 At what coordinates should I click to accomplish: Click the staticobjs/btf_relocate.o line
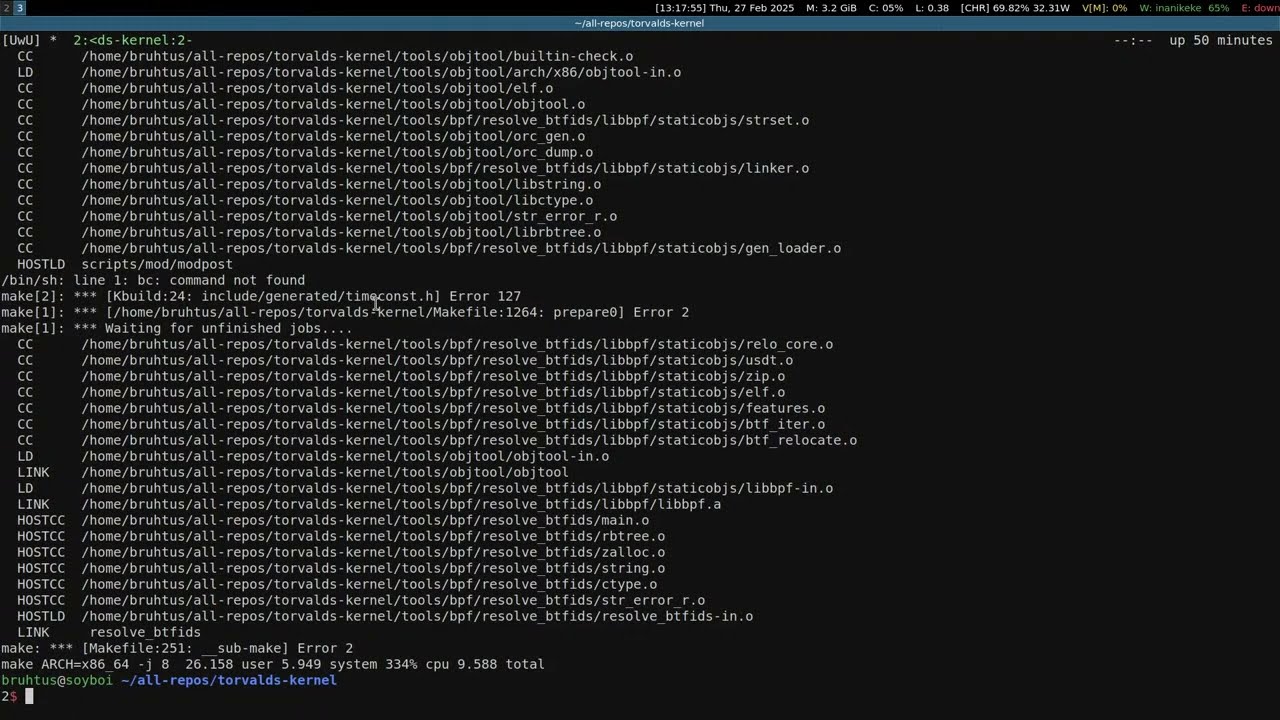(437, 440)
